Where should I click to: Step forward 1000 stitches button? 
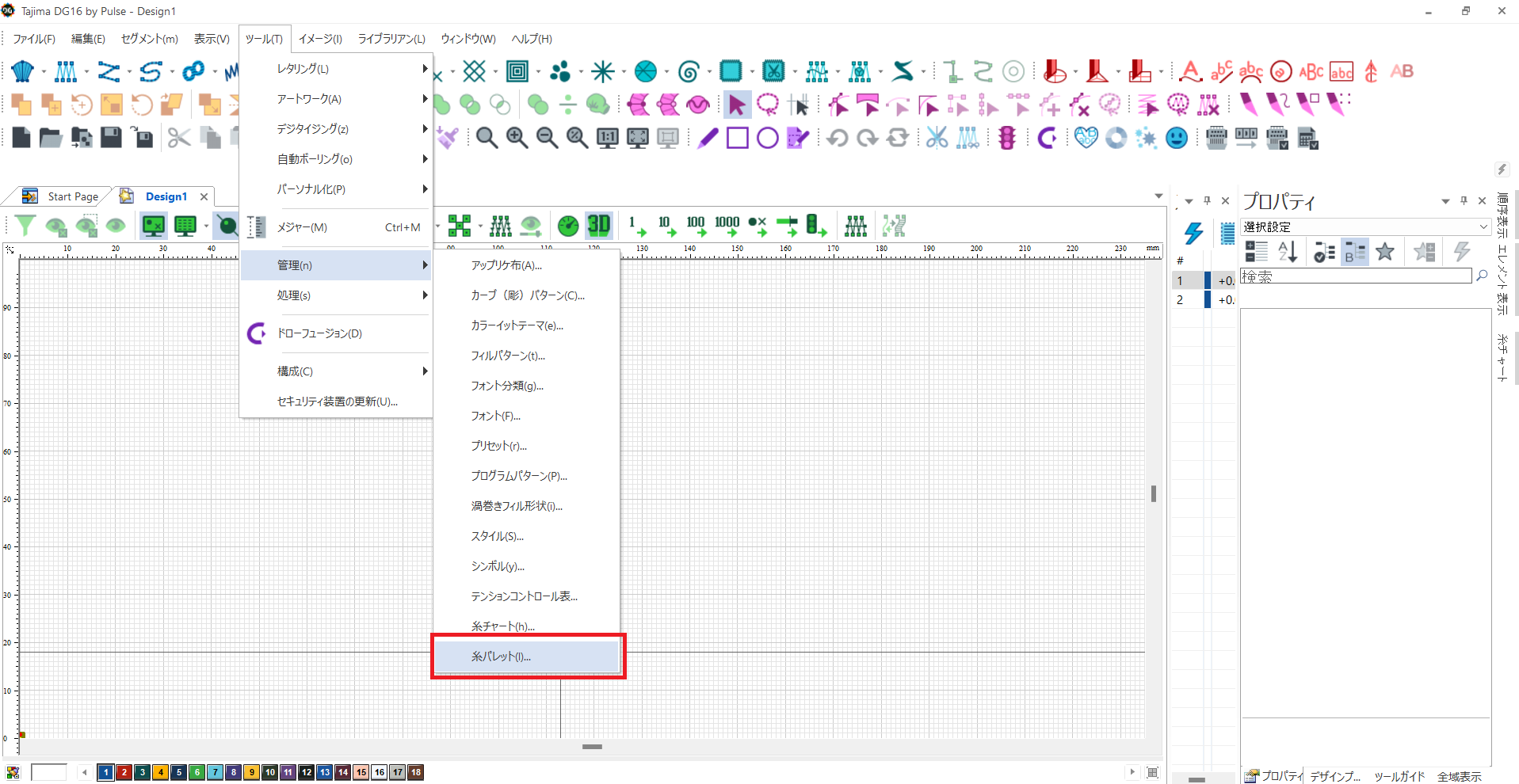[727, 226]
